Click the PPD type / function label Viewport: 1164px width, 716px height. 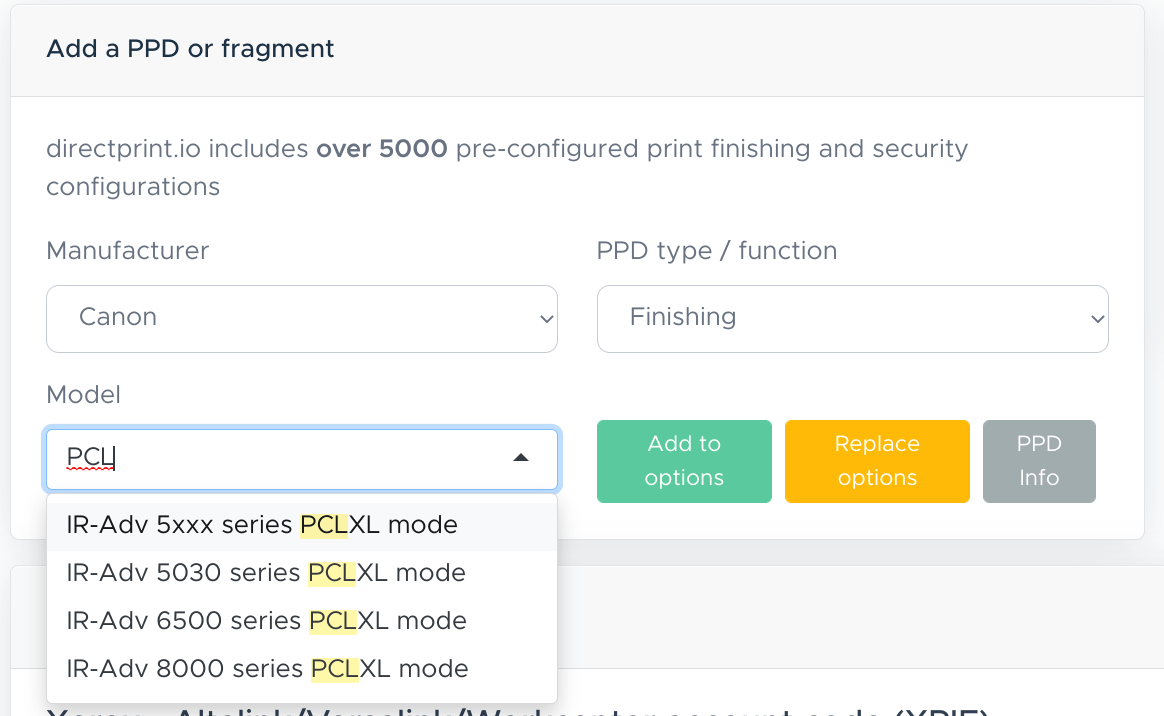pos(716,250)
